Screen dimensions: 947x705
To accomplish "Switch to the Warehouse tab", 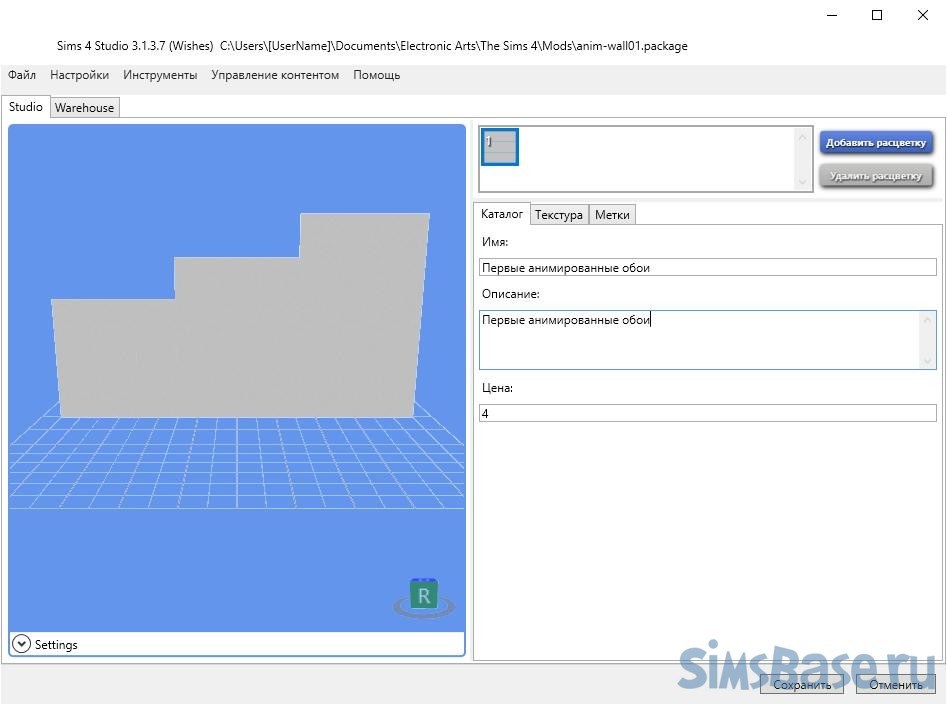I will 85,108.
